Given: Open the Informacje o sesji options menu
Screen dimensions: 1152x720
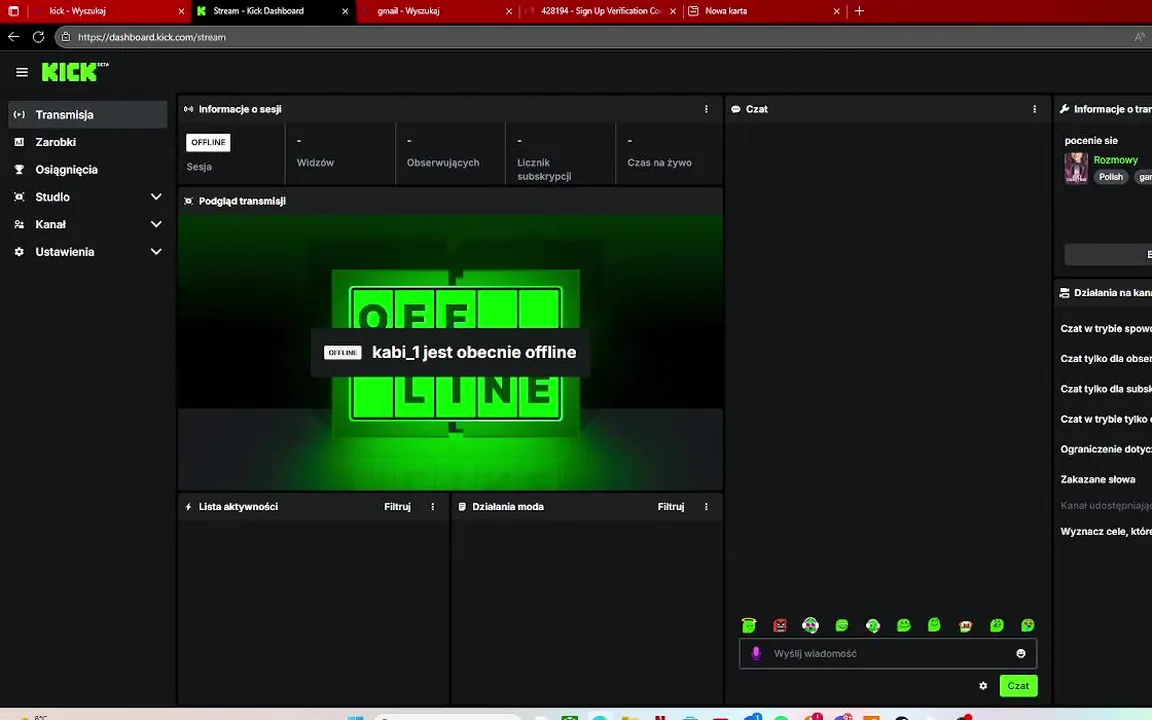Looking at the screenshot, I should click(x=706, y=109).
